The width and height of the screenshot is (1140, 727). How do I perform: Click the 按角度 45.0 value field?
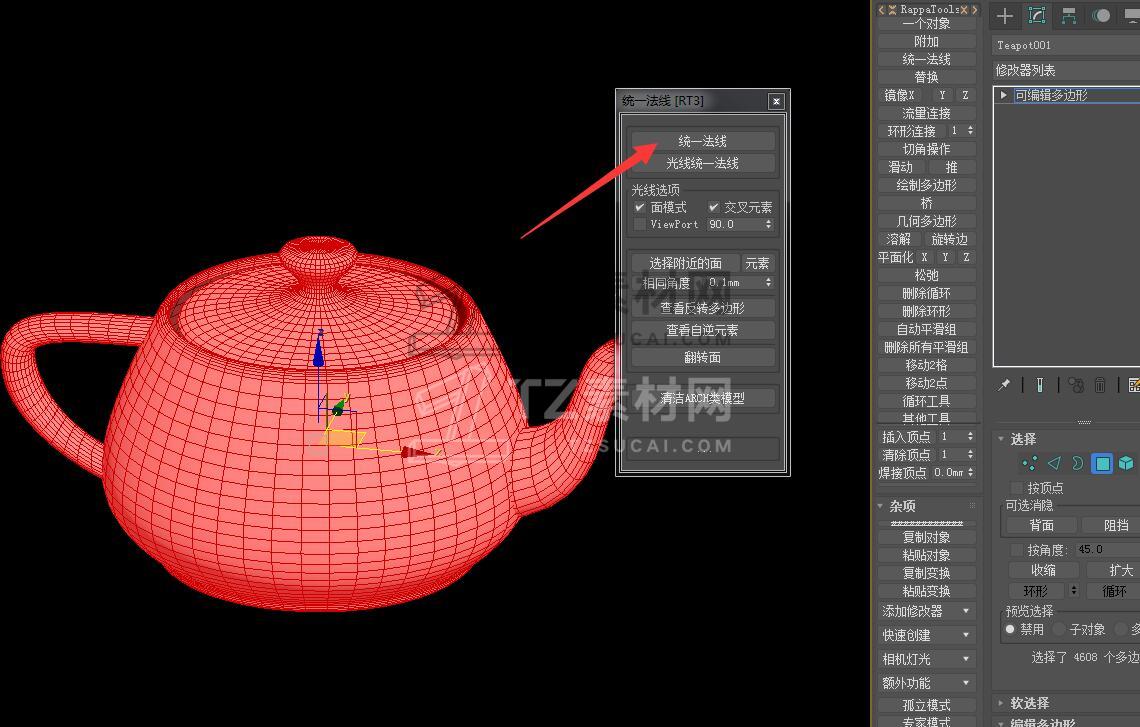tap(1107, 550)
